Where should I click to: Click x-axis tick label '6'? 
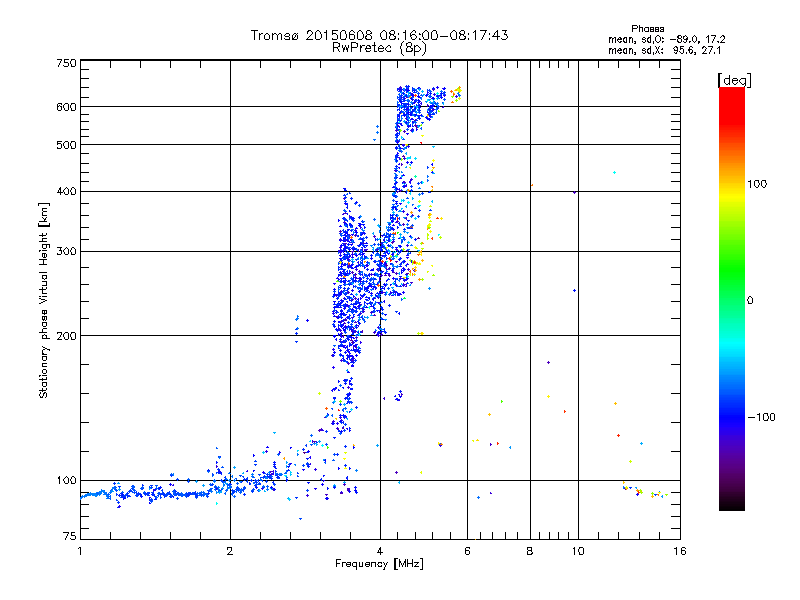click(x=467, y=551)
